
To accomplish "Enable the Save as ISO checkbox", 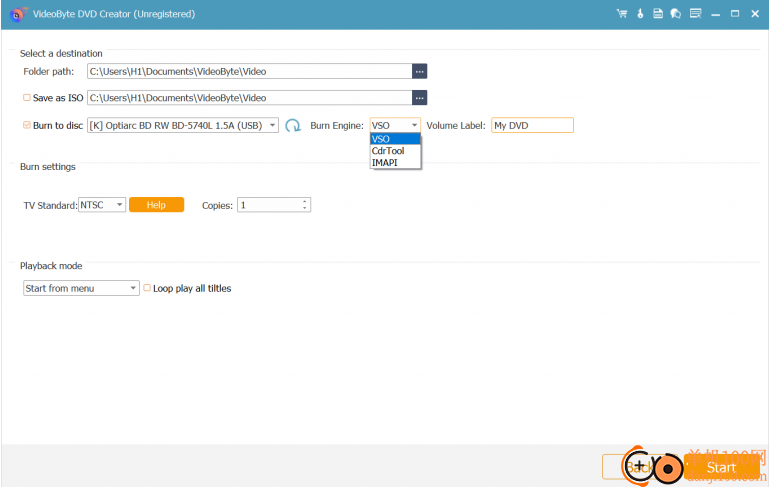I will [x=27, y=98].
